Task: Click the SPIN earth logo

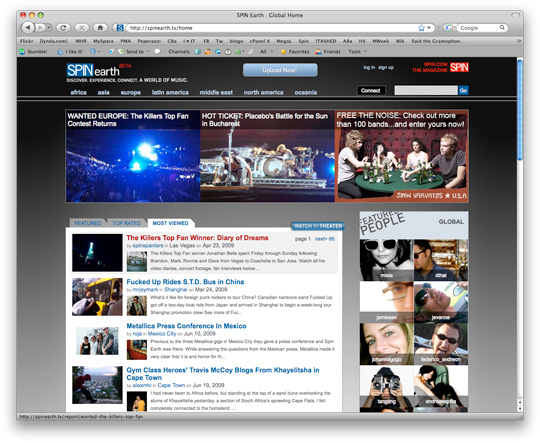Action: click(x=93, y=71)
